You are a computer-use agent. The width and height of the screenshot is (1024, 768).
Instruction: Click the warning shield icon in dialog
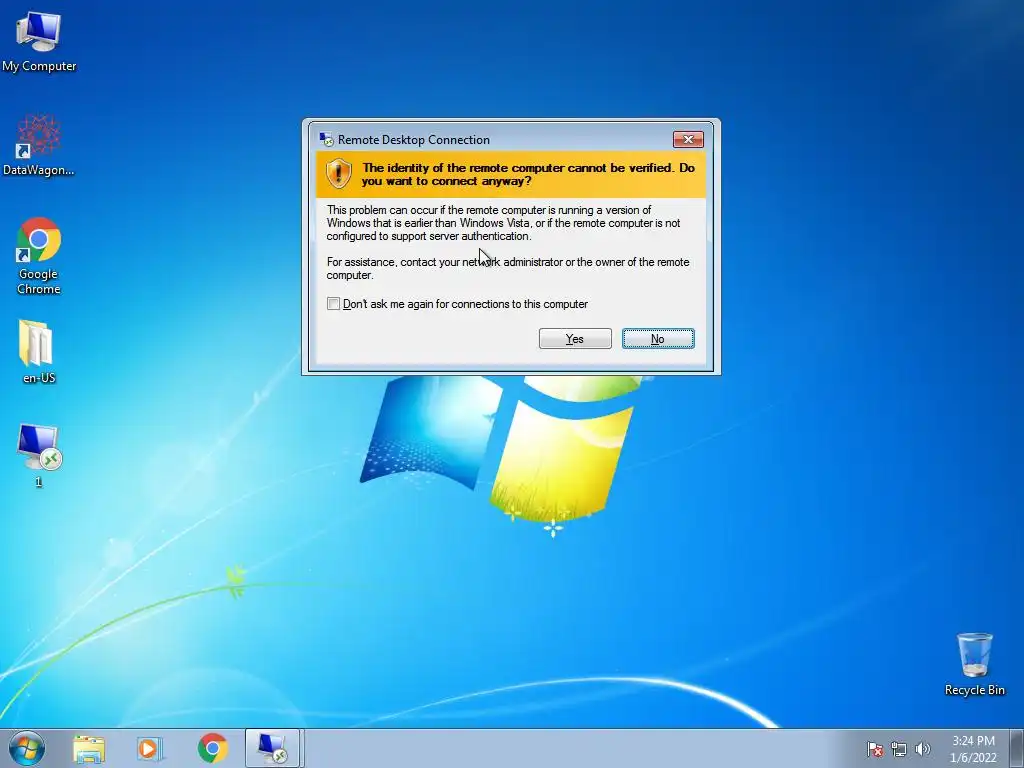tap(338, 174)
